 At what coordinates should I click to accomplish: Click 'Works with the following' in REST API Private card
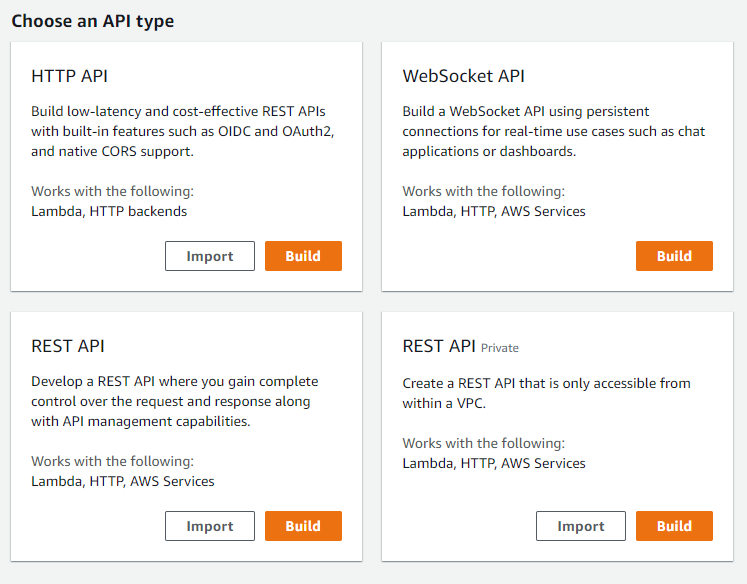483,443
